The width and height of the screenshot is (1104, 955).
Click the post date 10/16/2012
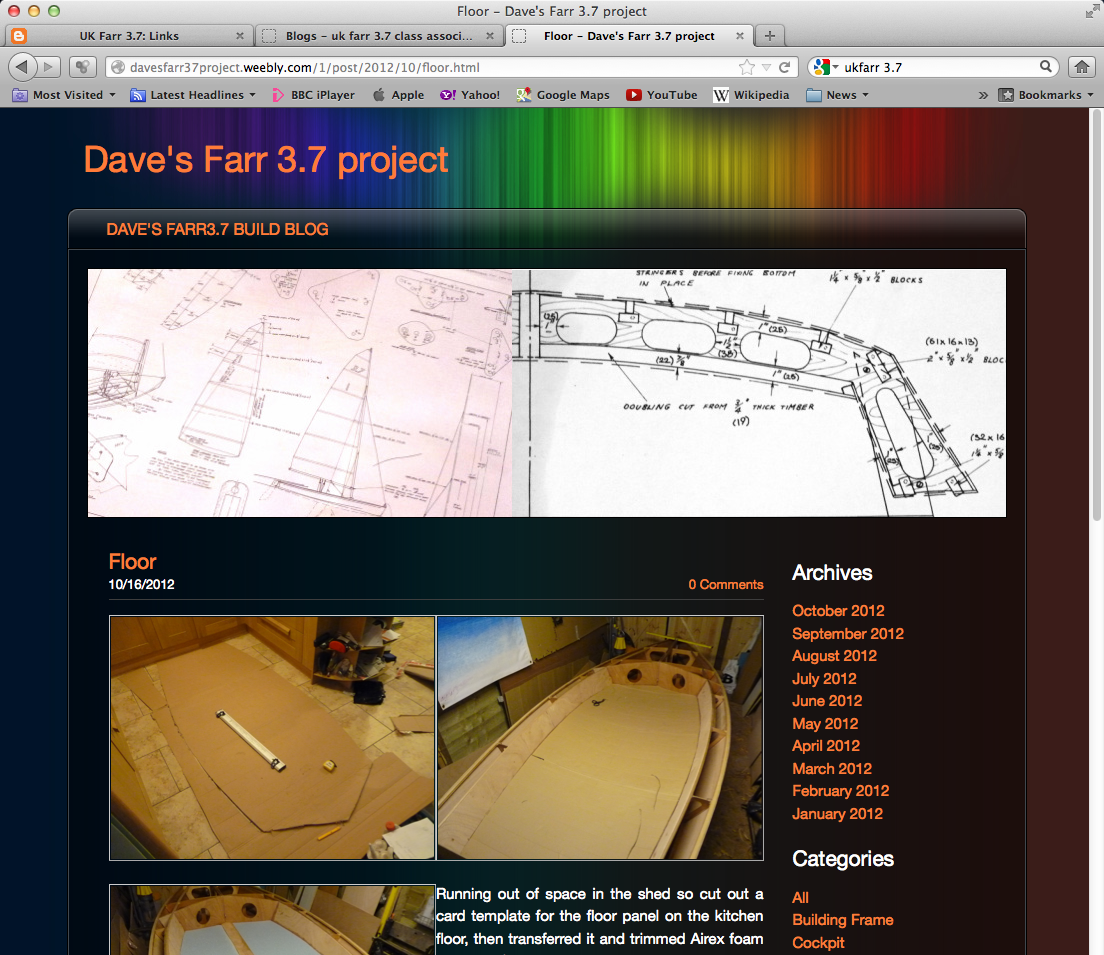tap(142, 585)
